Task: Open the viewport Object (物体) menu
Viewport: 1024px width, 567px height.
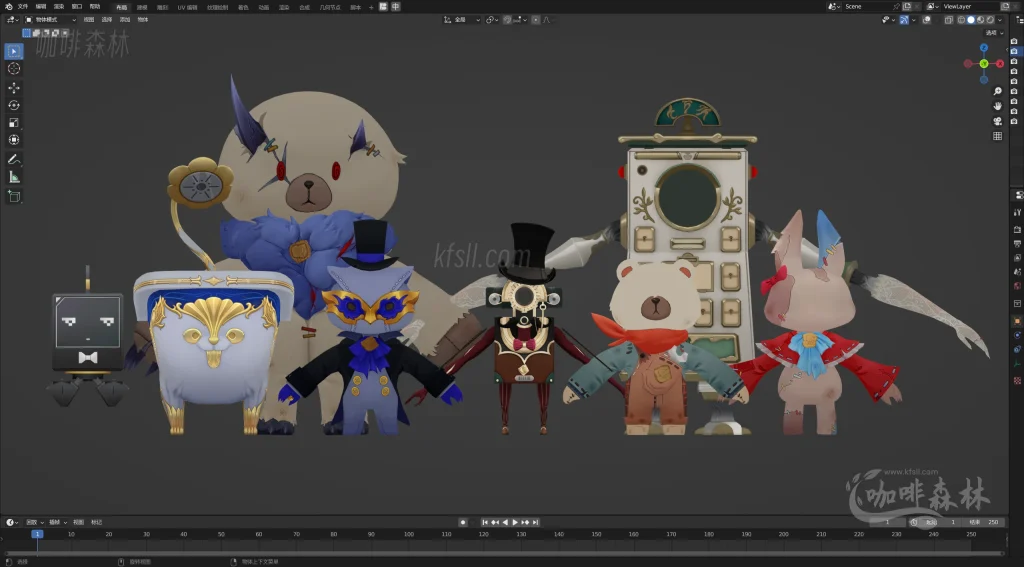Action: (x=143, y=20)
